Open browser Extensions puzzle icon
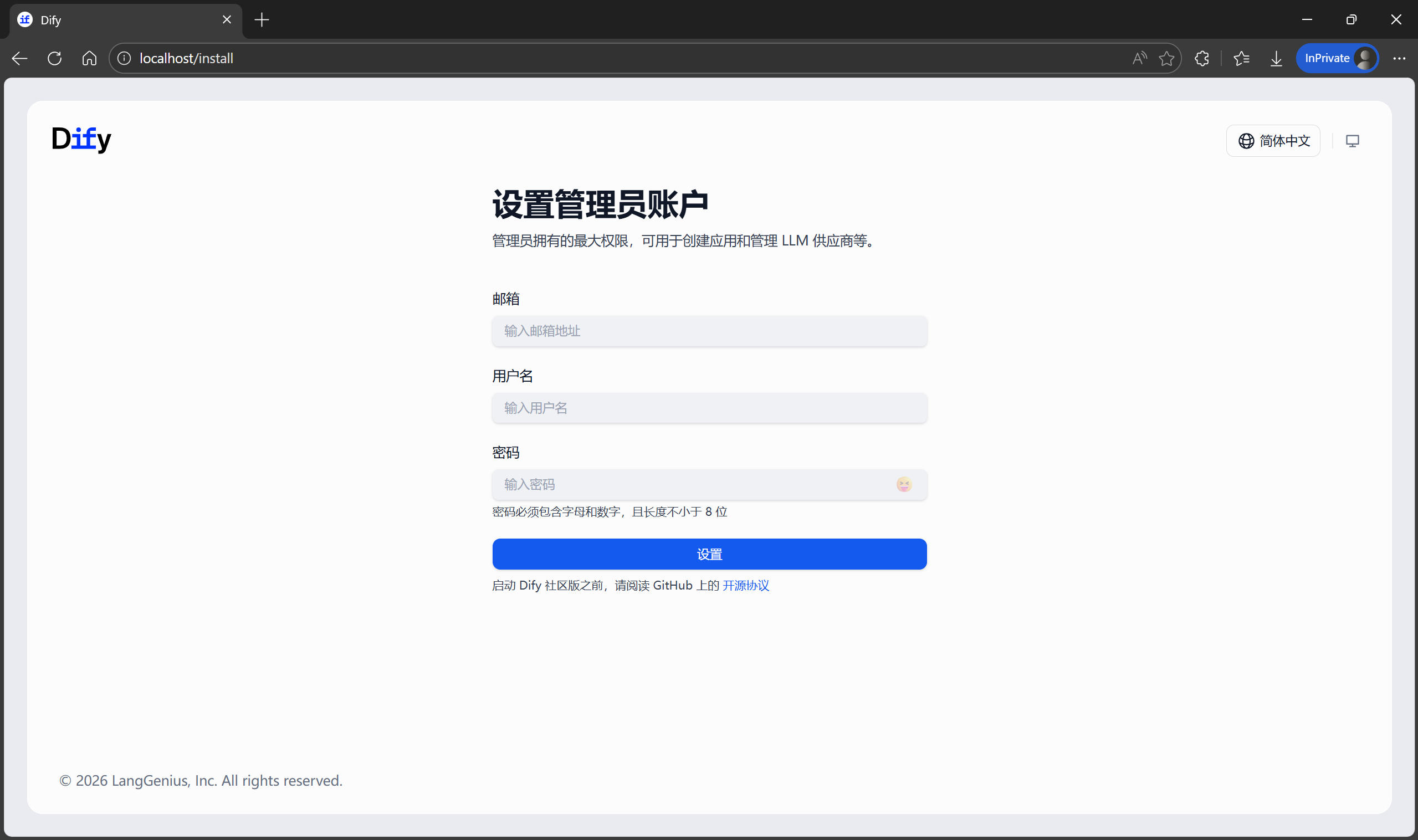The width and height of the screenshot is (1418, 840). click(x=1201, y=58)
